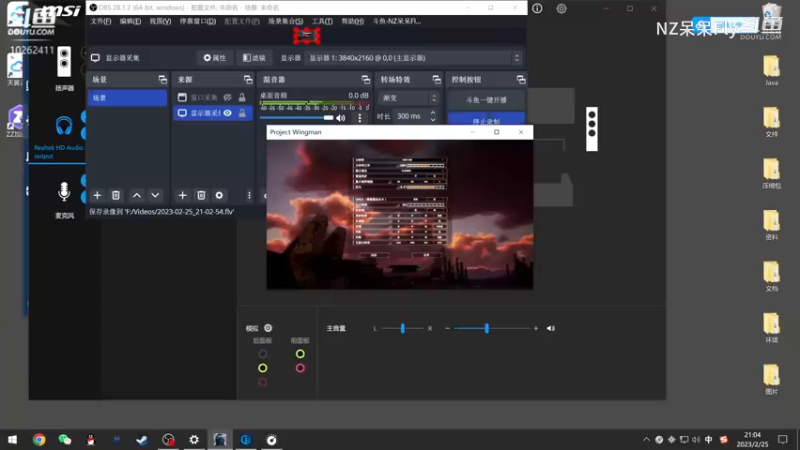
Task: Open 桌面音频 three-dot options menu
Action: click(x=360, y=118)
